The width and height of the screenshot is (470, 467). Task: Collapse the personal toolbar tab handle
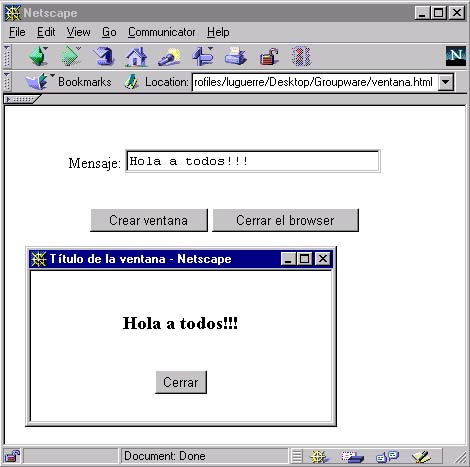pyautogui.click(x=21, y=99)
